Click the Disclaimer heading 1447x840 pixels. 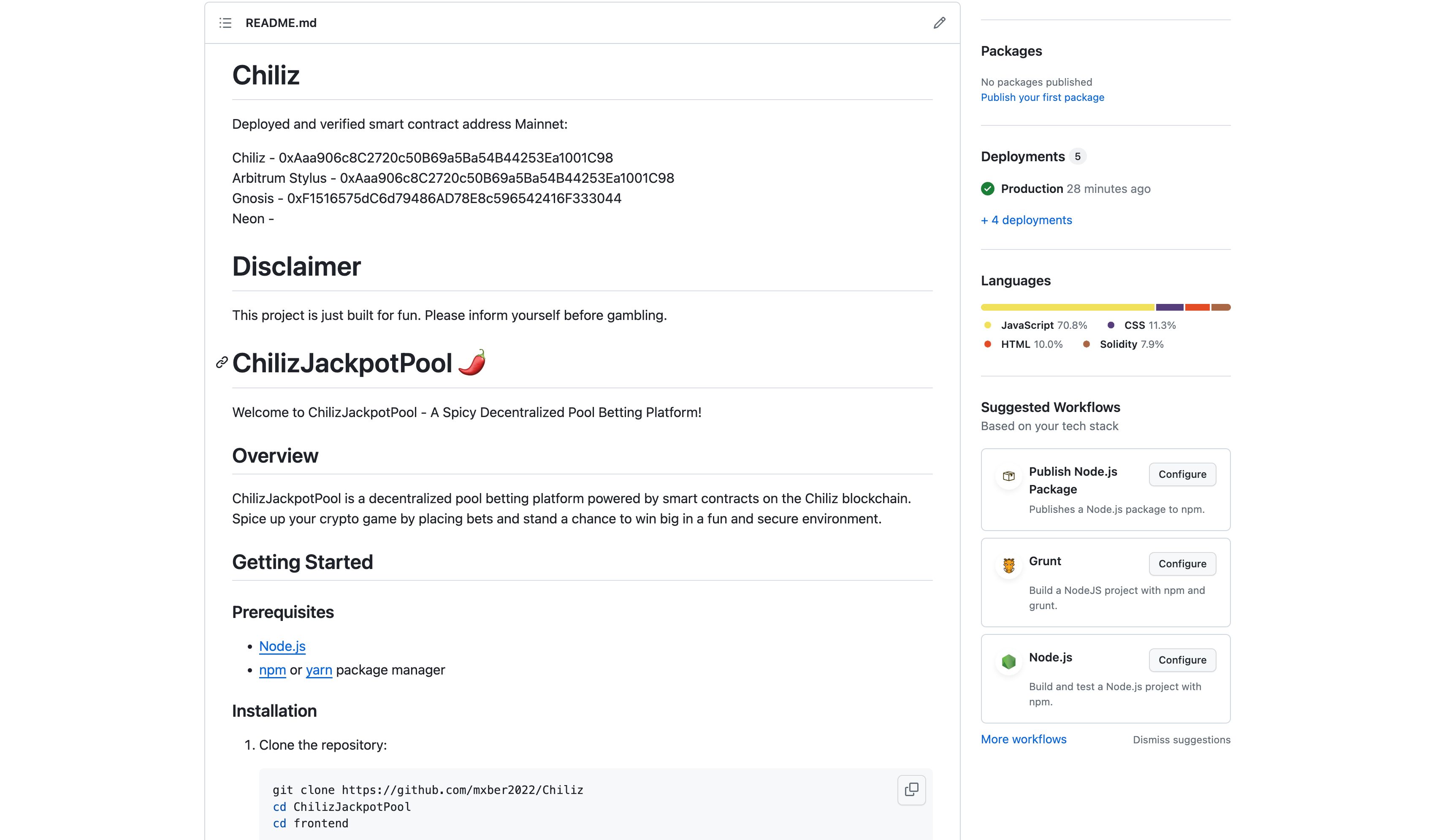pos(296,266)
